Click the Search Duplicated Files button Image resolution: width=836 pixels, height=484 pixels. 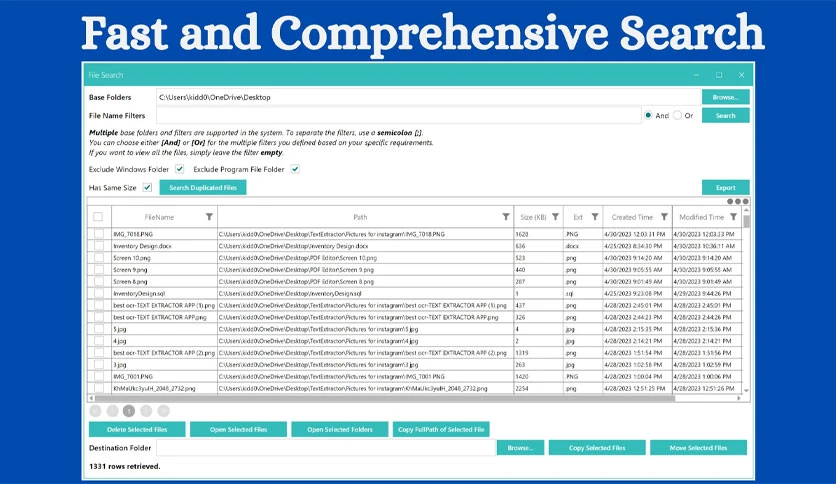(x=203, y=188)
